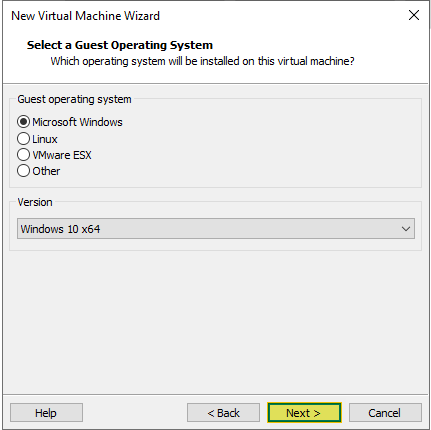Click the Microsoft Windows label text
The width and height of the screenshot is (431, 430).
[77, 122]
